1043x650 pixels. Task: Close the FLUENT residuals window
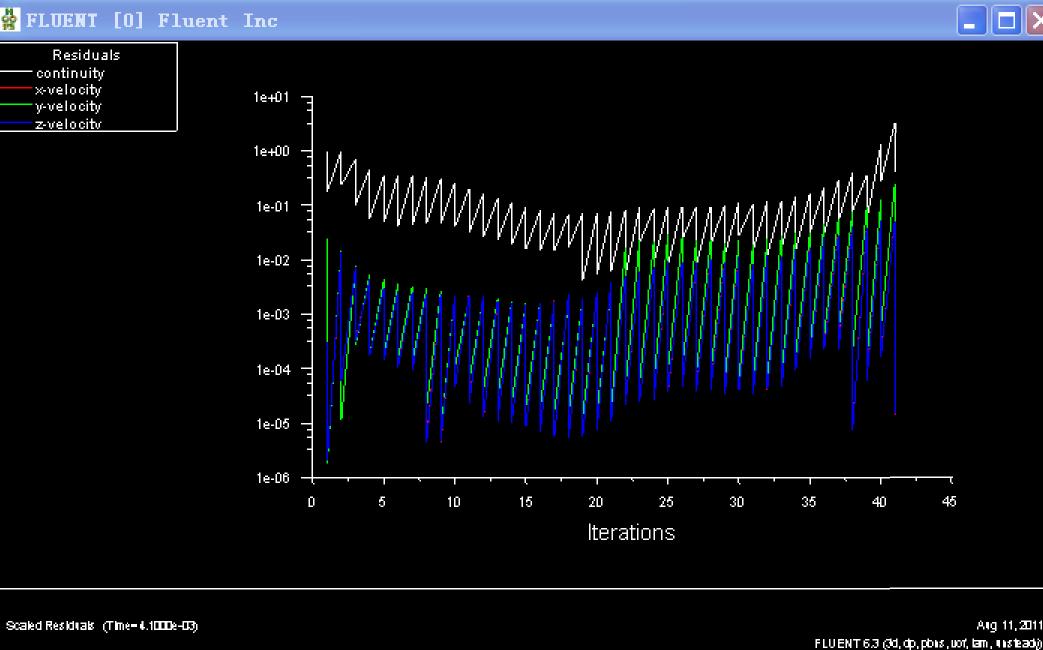coord(1036,20)
